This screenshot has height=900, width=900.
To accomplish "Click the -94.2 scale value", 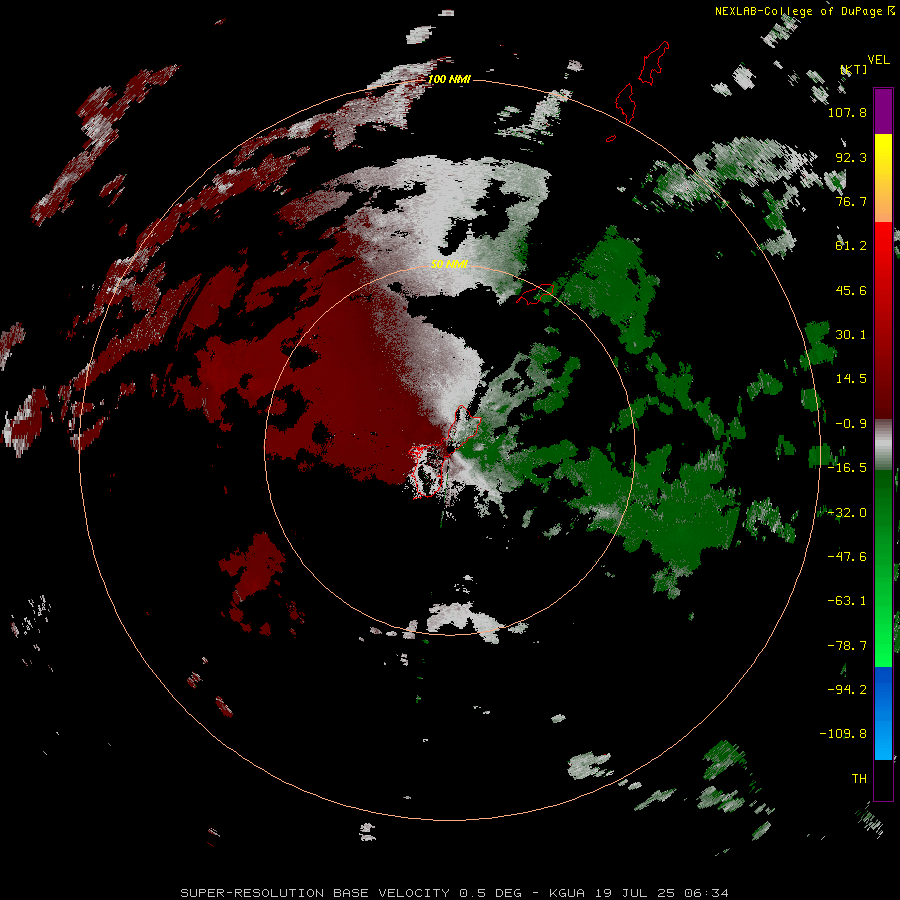I will coord(847,690).
